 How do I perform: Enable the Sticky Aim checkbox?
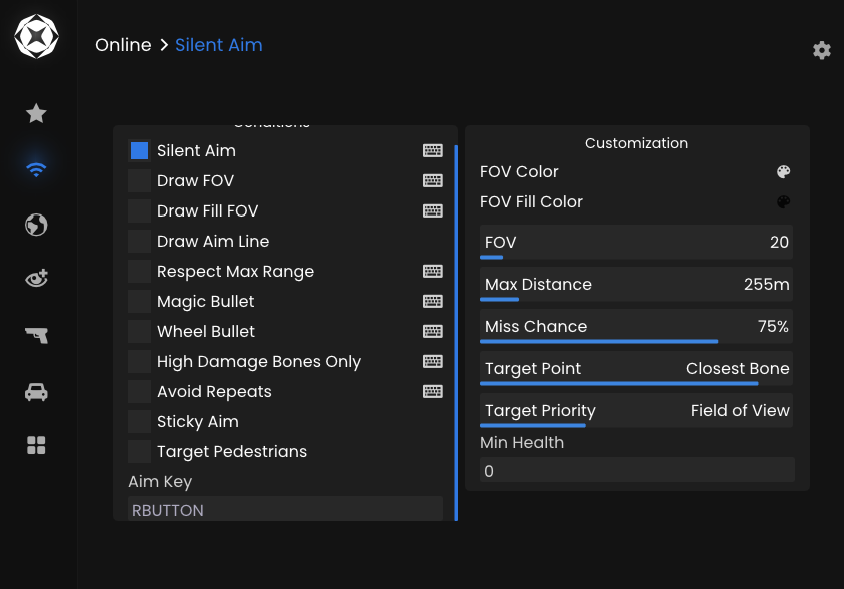tap(139, 421)
